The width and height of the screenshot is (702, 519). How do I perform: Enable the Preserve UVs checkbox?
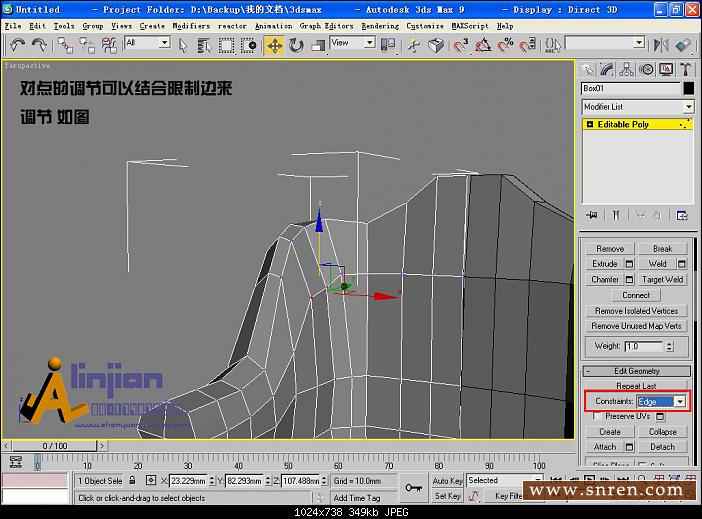(597, 416)
